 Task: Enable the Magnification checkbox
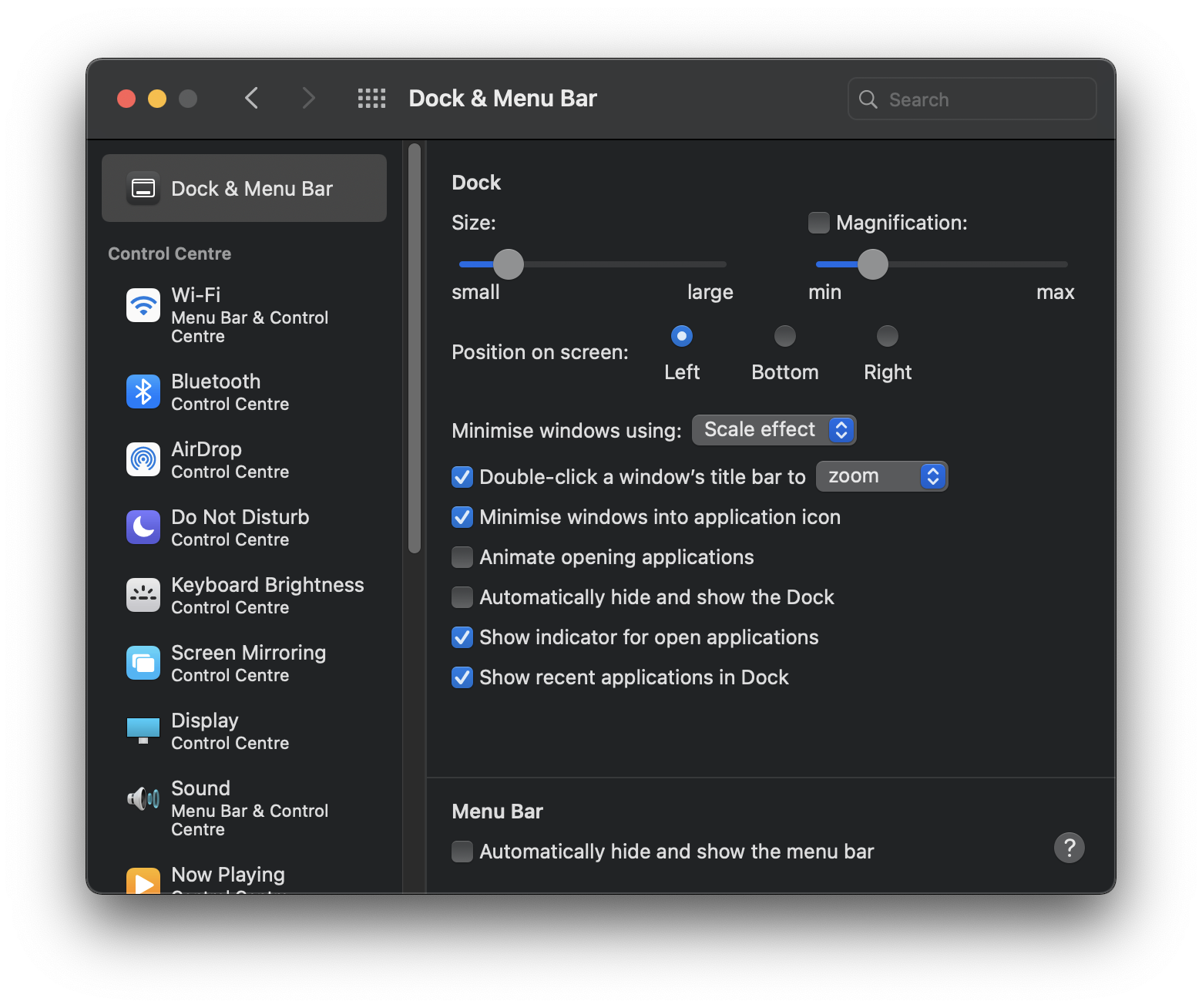819,223
